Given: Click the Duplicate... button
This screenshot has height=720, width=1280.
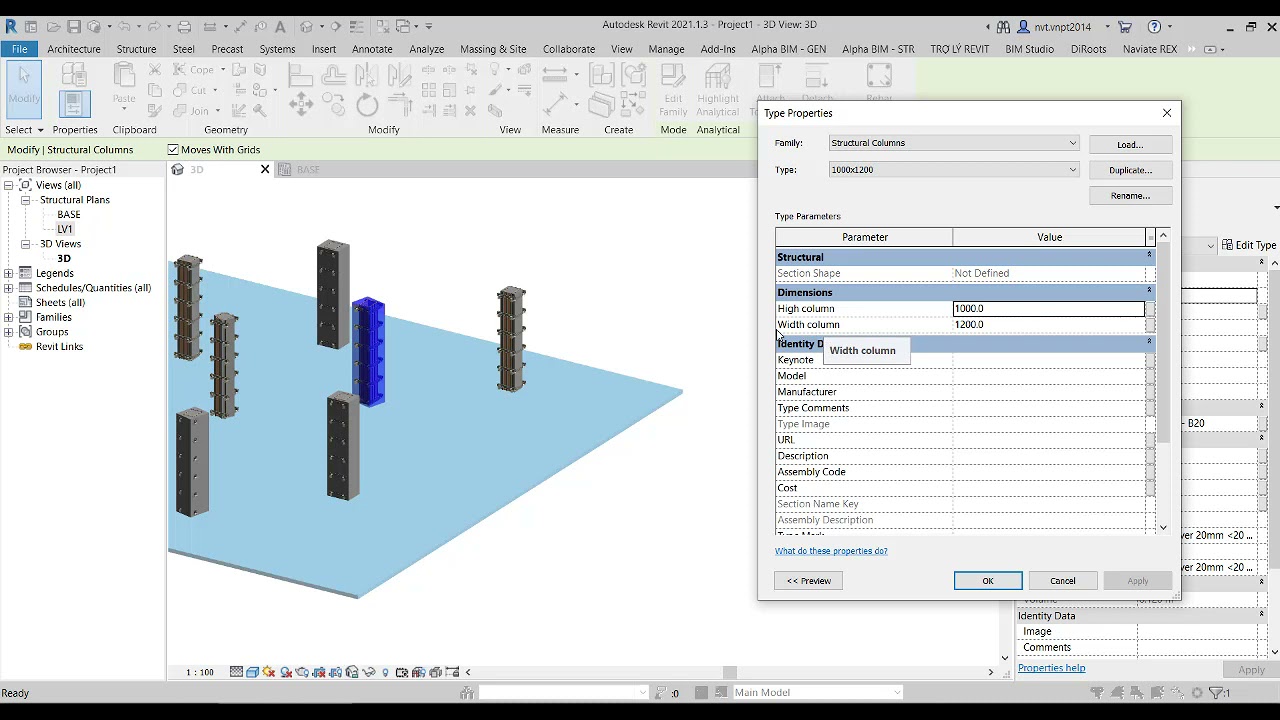Looking at the screenshot, I should (x=1130, y=170).
